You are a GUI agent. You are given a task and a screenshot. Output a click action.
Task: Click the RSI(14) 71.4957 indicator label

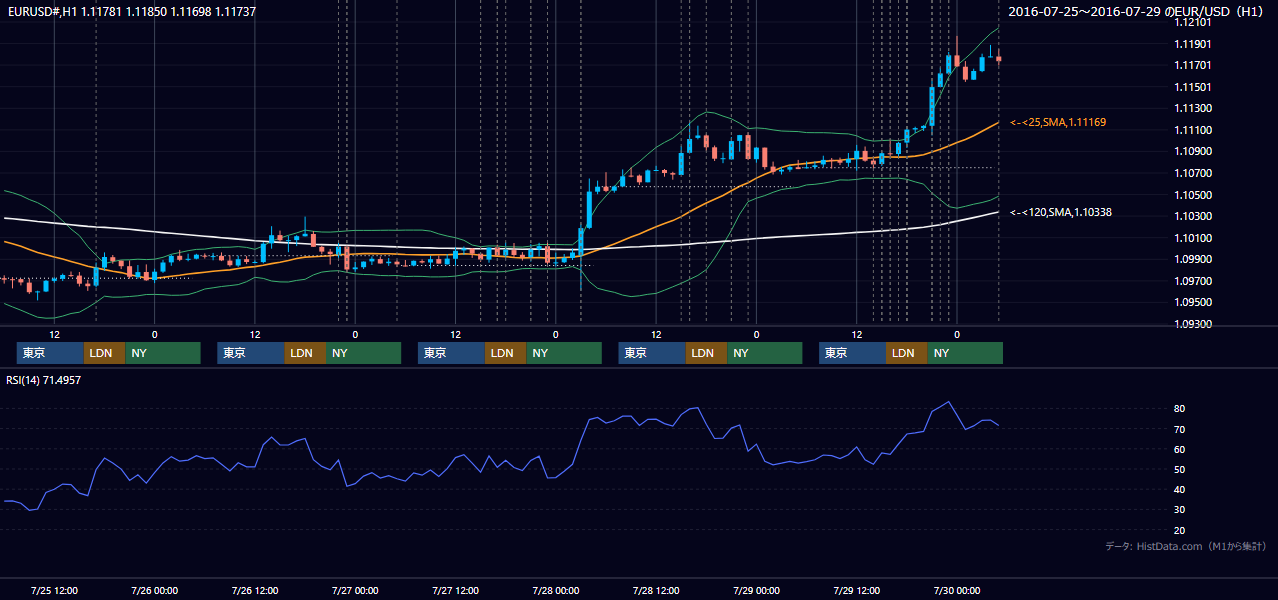[44, 380]
